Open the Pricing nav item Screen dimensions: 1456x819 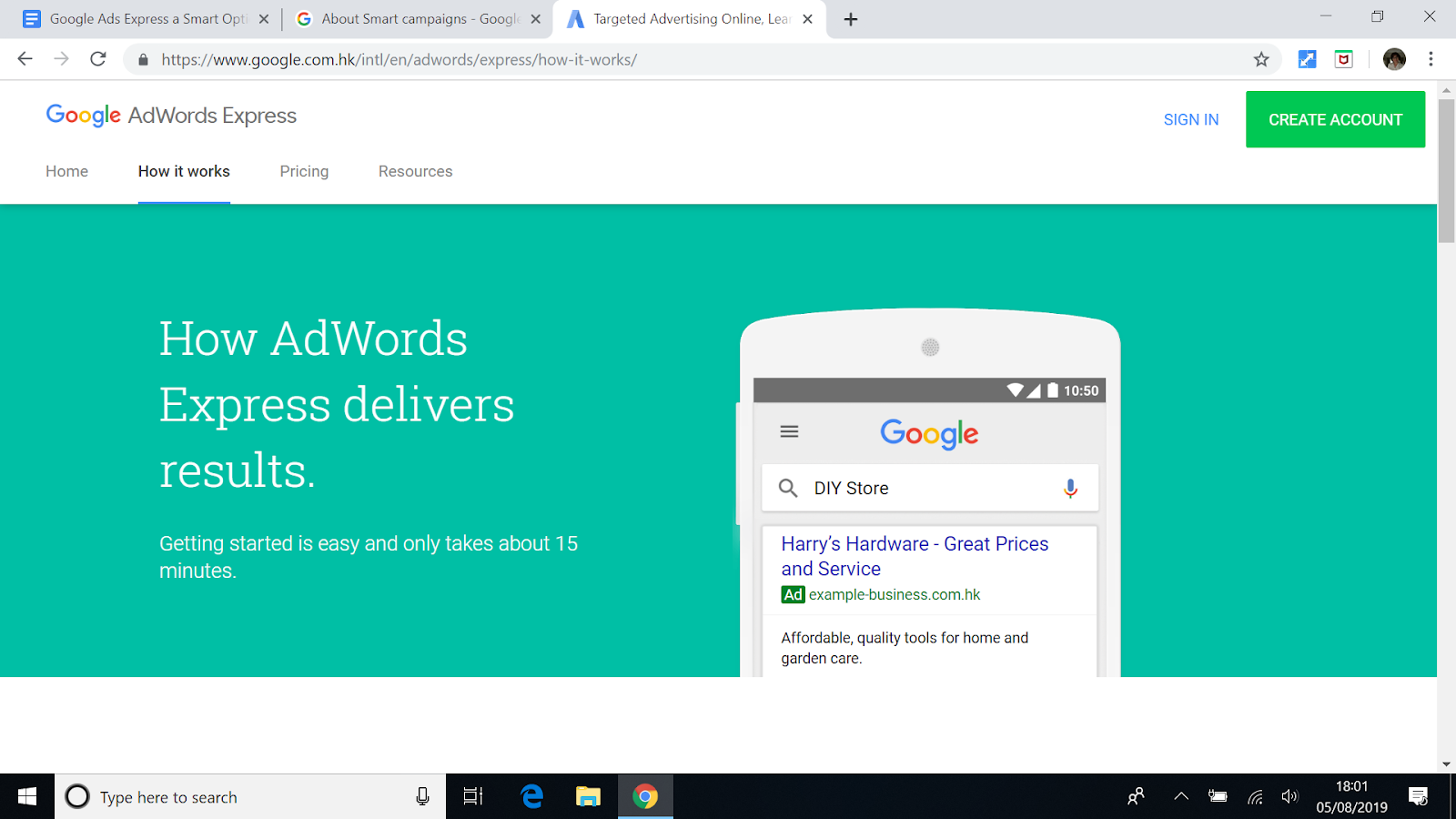click(x=304, y=171)
